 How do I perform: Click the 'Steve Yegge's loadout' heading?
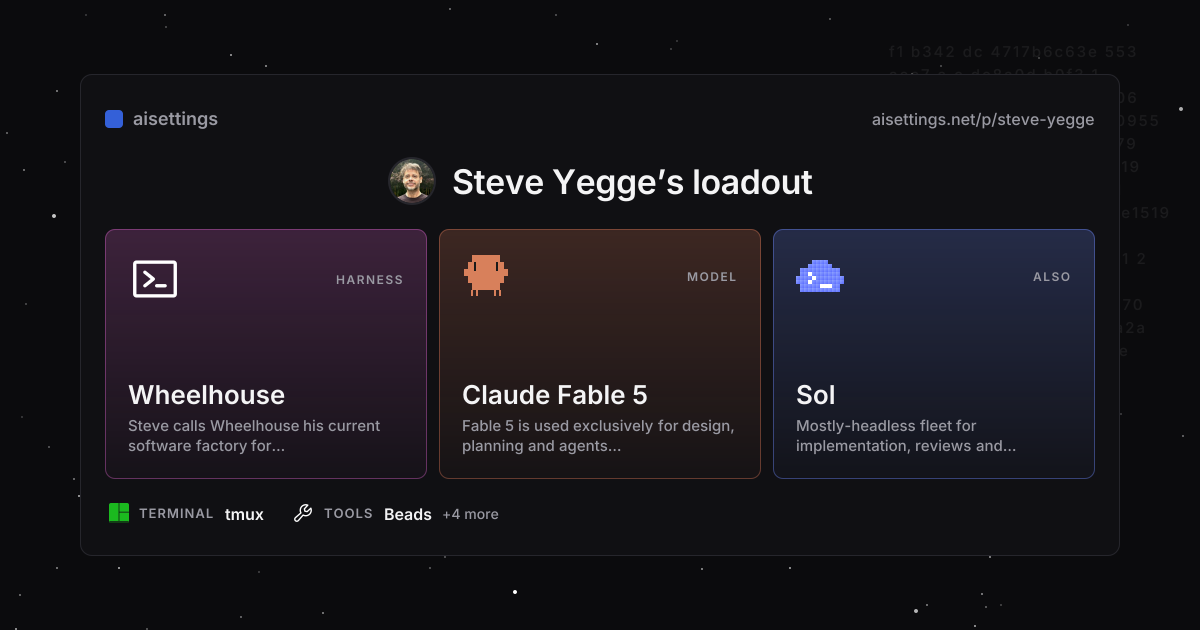(632, 182)
